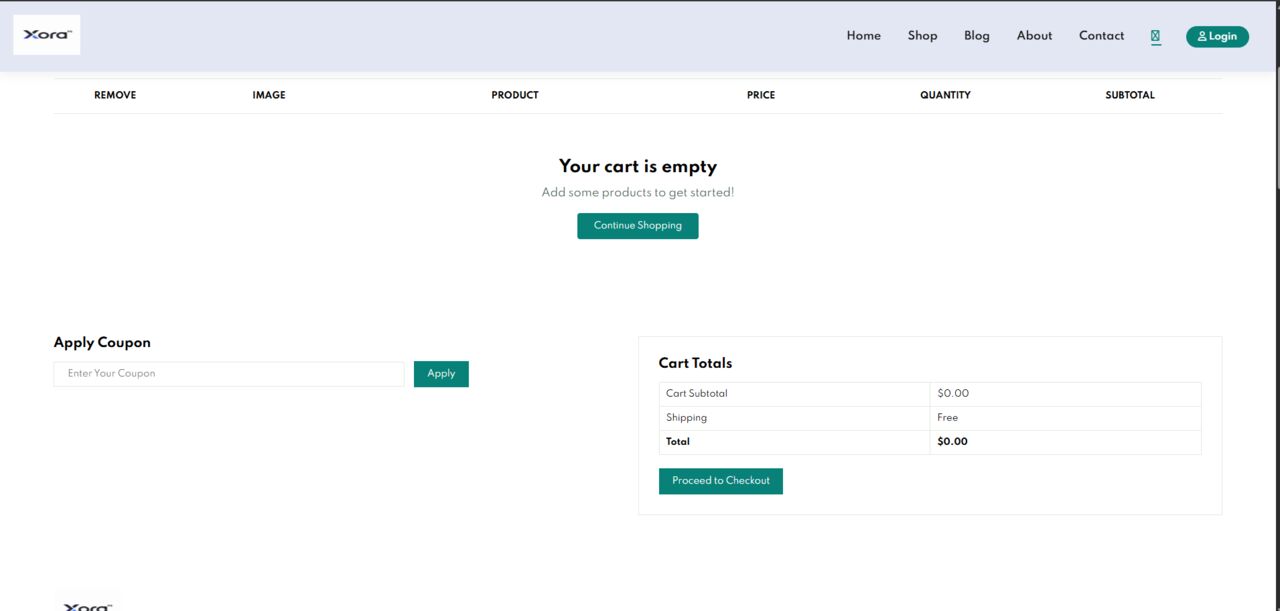Click Continue Shopping button
Image resolution: width=1280 pixels, height=611 pixels.
pos(638,226)
